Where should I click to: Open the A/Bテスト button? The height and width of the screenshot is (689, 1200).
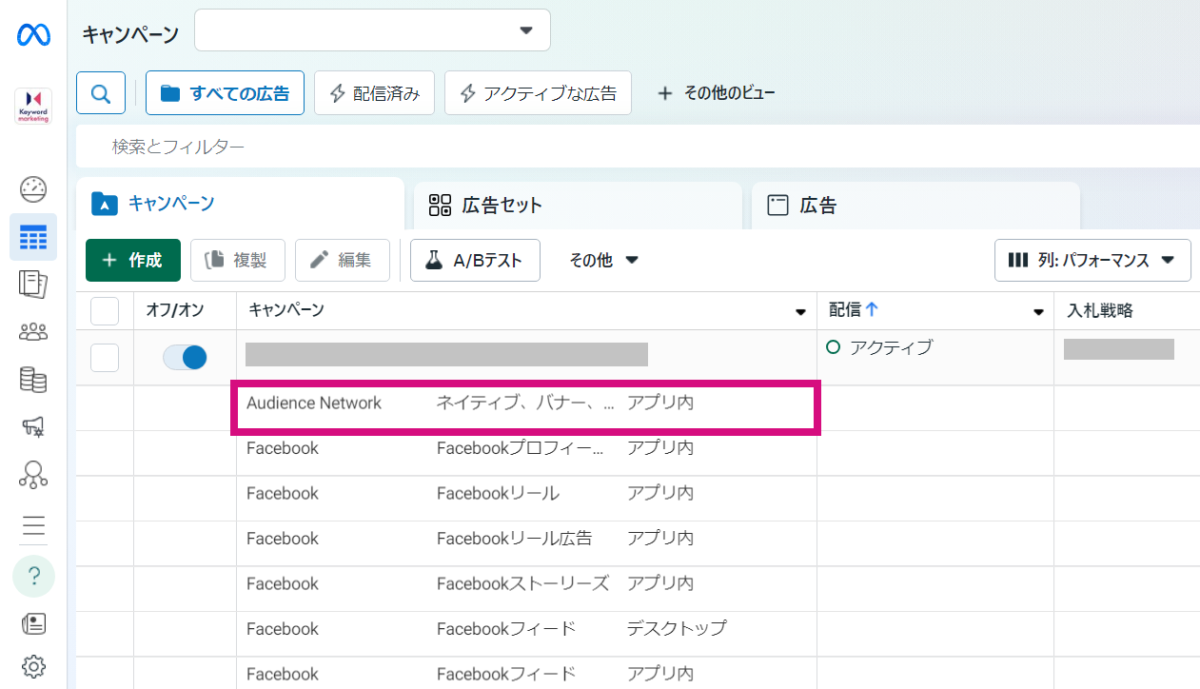tap(475, 260)
